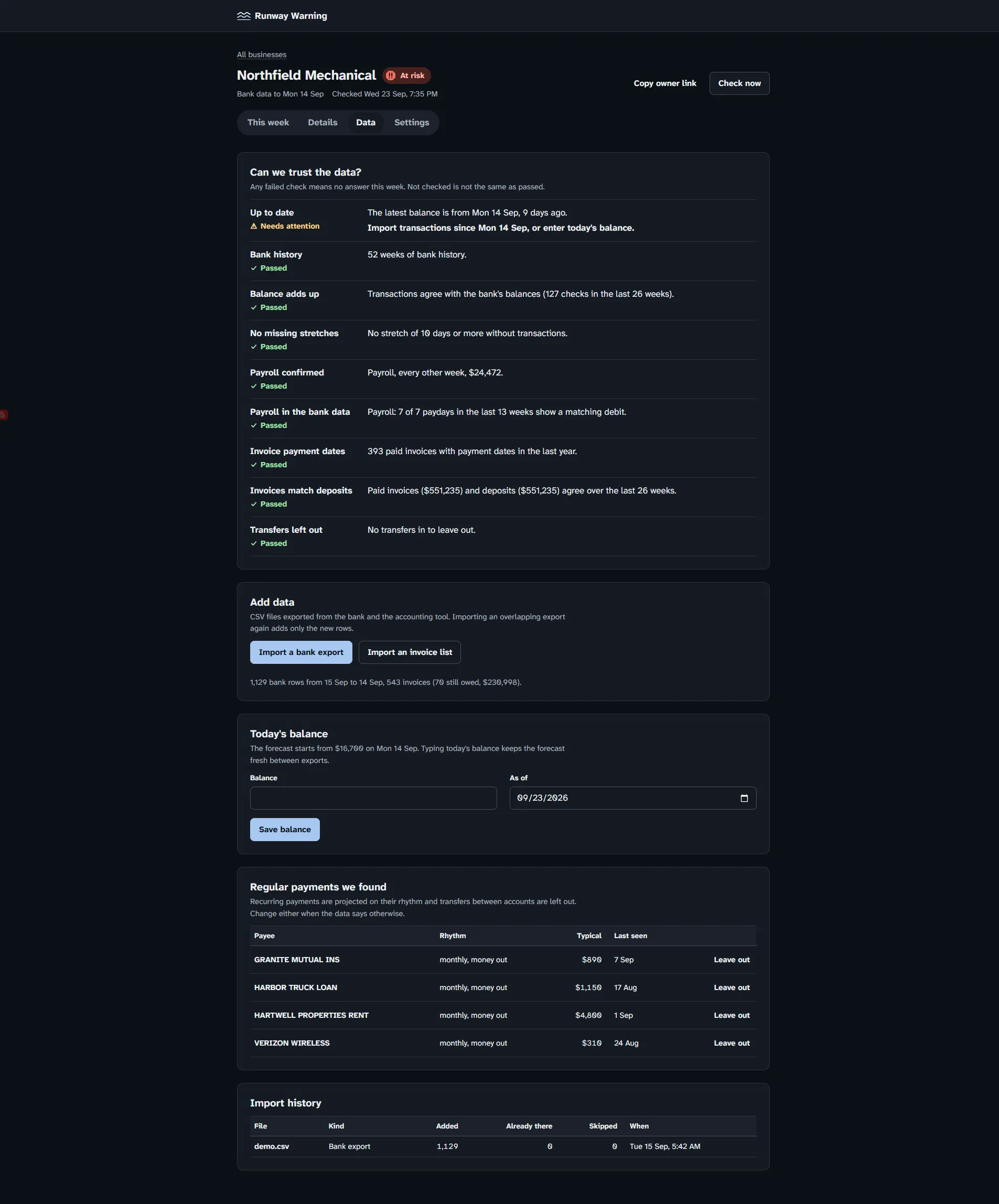Click Import an invoice list

coord(410,652)
